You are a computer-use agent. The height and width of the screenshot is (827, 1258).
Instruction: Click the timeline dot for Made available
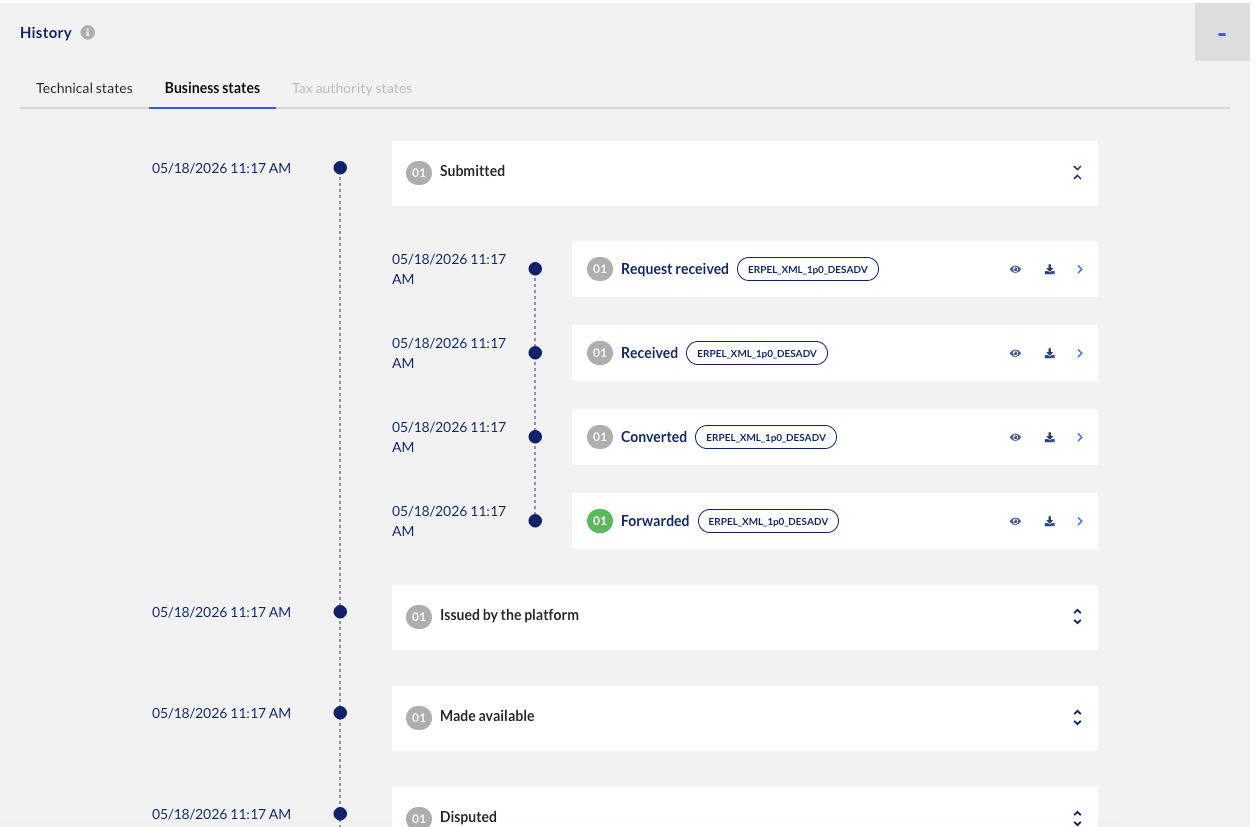point(340,713)
